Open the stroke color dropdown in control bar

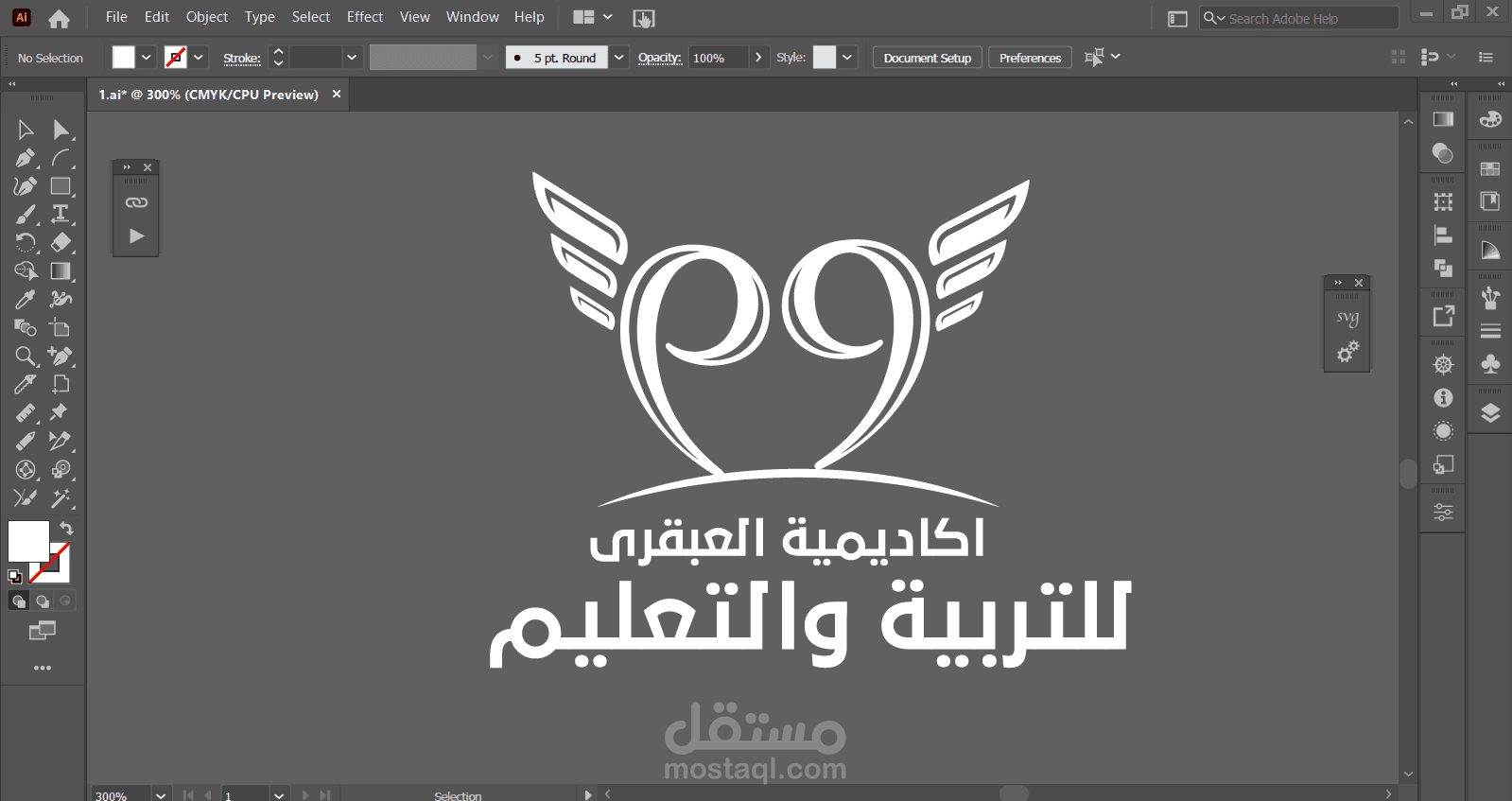pyautogui.click(x=199, y=58)
